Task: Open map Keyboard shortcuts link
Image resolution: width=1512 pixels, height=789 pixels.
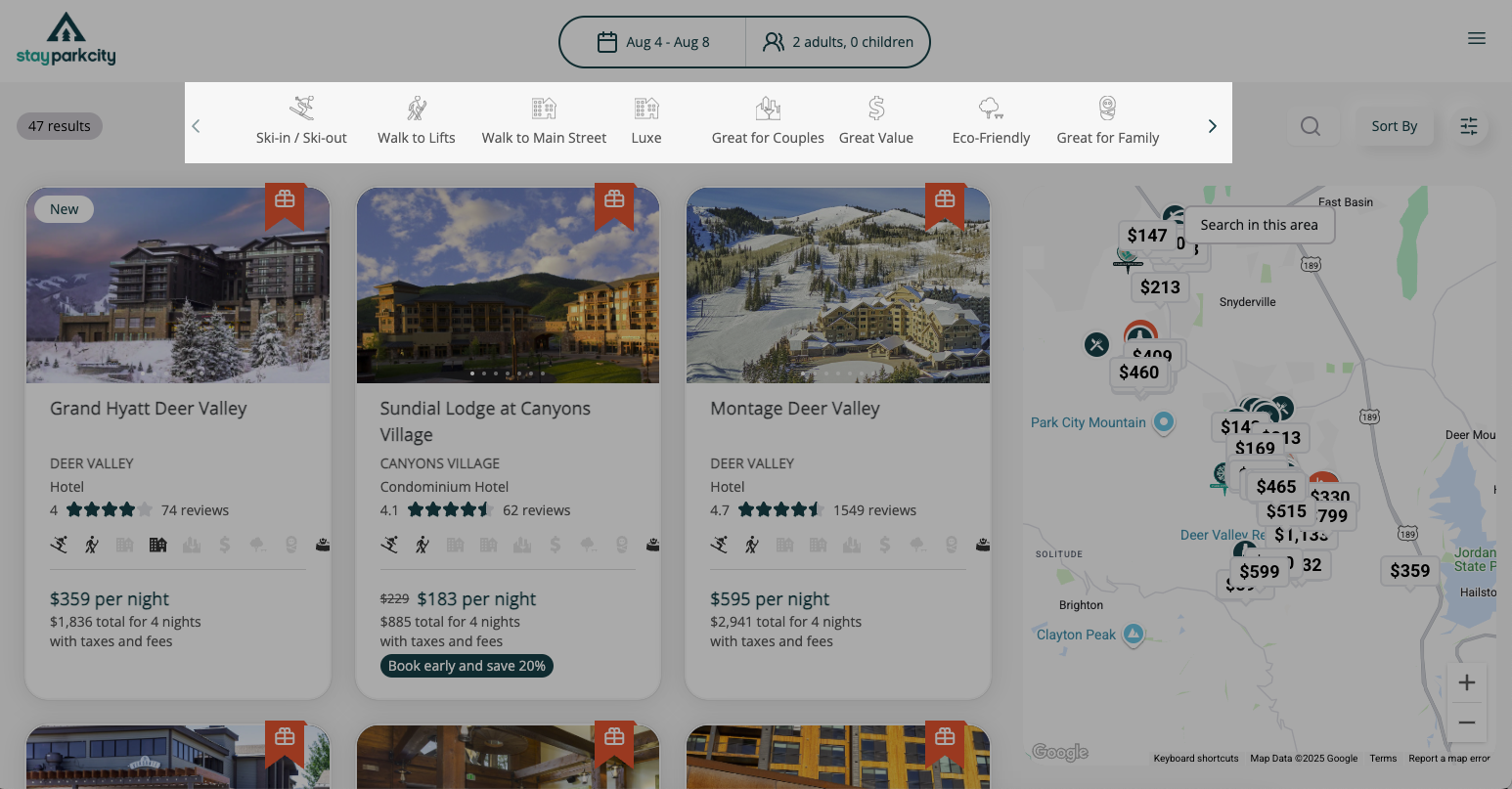Action: [1195, 759]
